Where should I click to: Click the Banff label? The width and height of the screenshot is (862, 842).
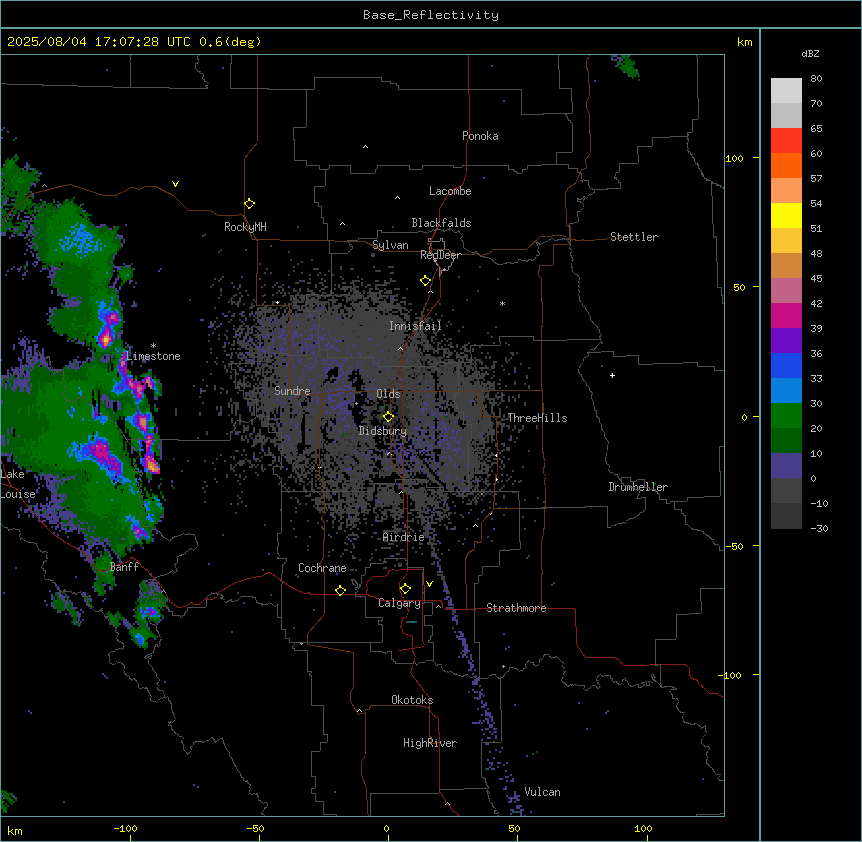pos(124,567)
